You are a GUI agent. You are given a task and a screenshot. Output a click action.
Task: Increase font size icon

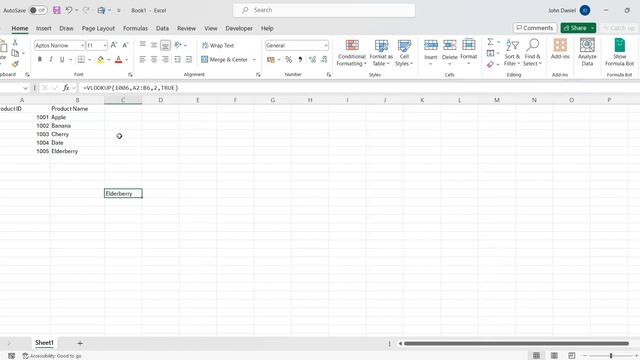[x=114, y=45]
